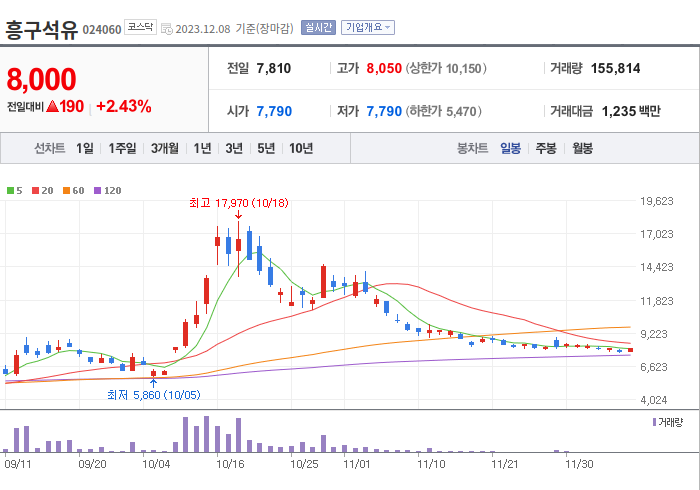Click the 실시간 real-time button
700x490 pixels.
[x=318, y=28]
